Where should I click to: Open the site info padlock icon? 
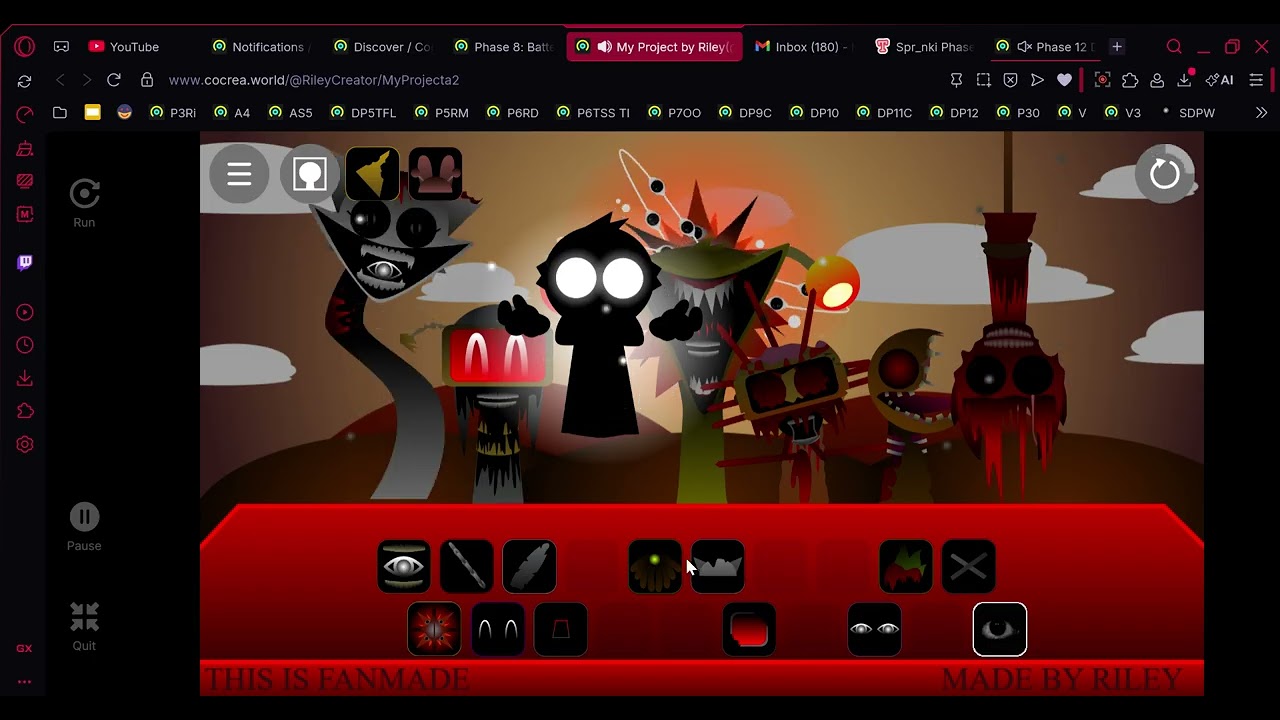(x=147, y=80)
